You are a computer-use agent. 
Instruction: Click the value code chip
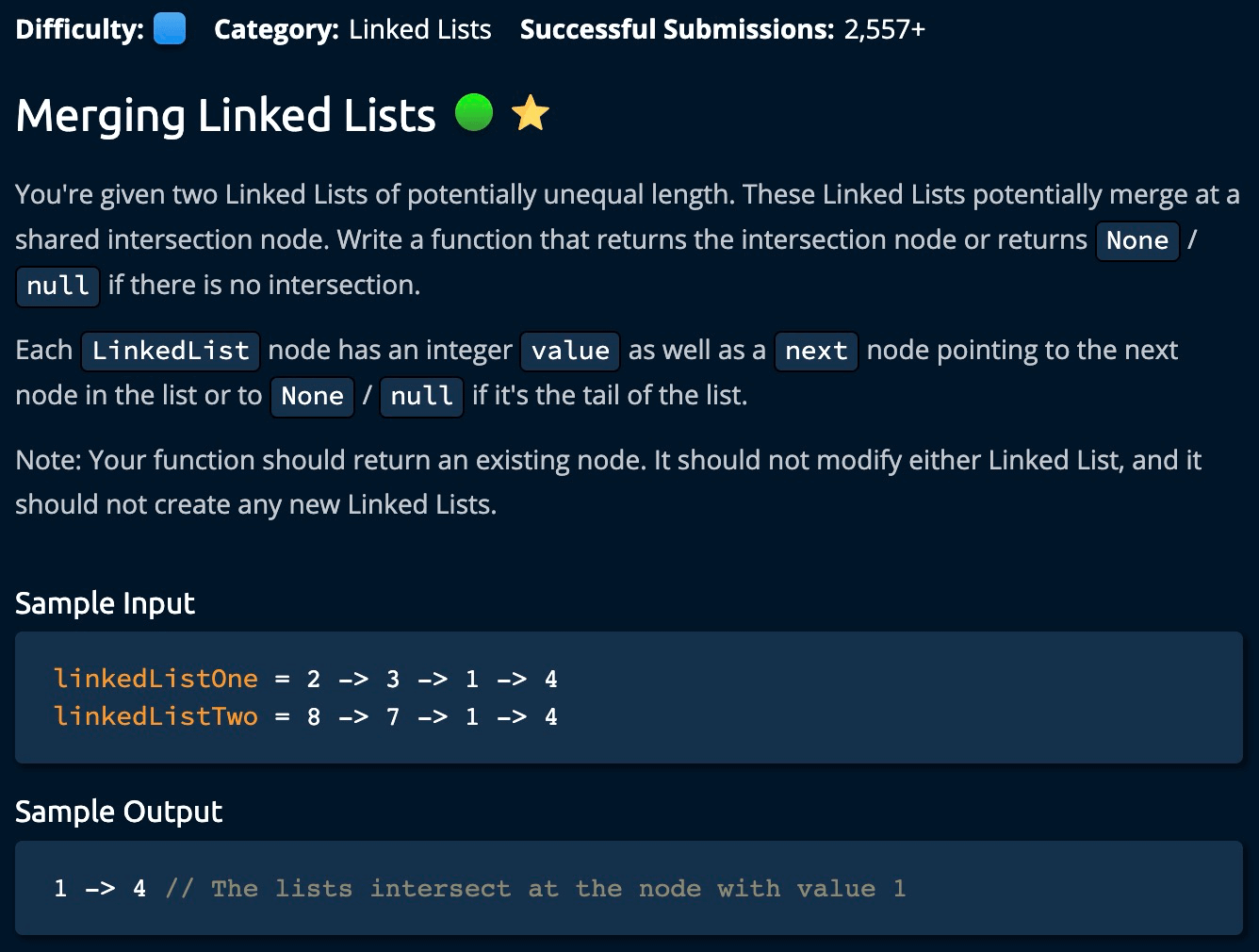pyautogui.click(x=570, y=351)
